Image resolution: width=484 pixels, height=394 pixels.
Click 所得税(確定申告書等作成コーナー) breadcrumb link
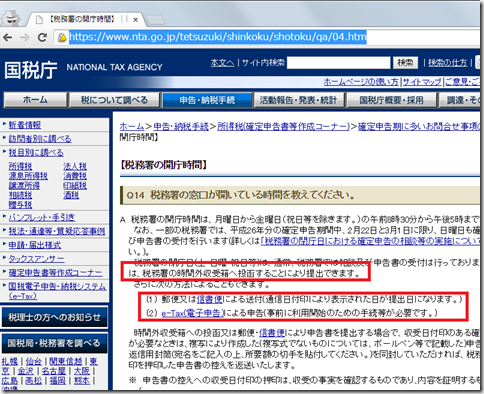[x=284, y=127]
